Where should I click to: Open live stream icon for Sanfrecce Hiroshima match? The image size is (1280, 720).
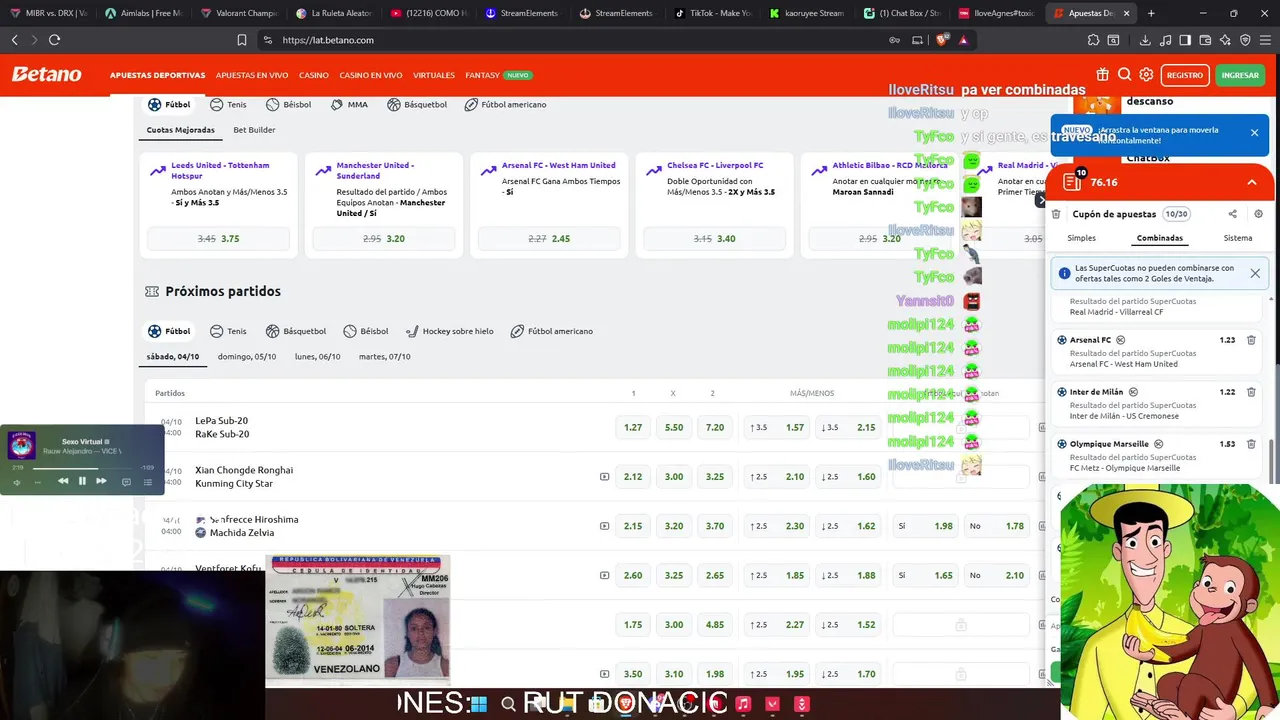[604, 526]
